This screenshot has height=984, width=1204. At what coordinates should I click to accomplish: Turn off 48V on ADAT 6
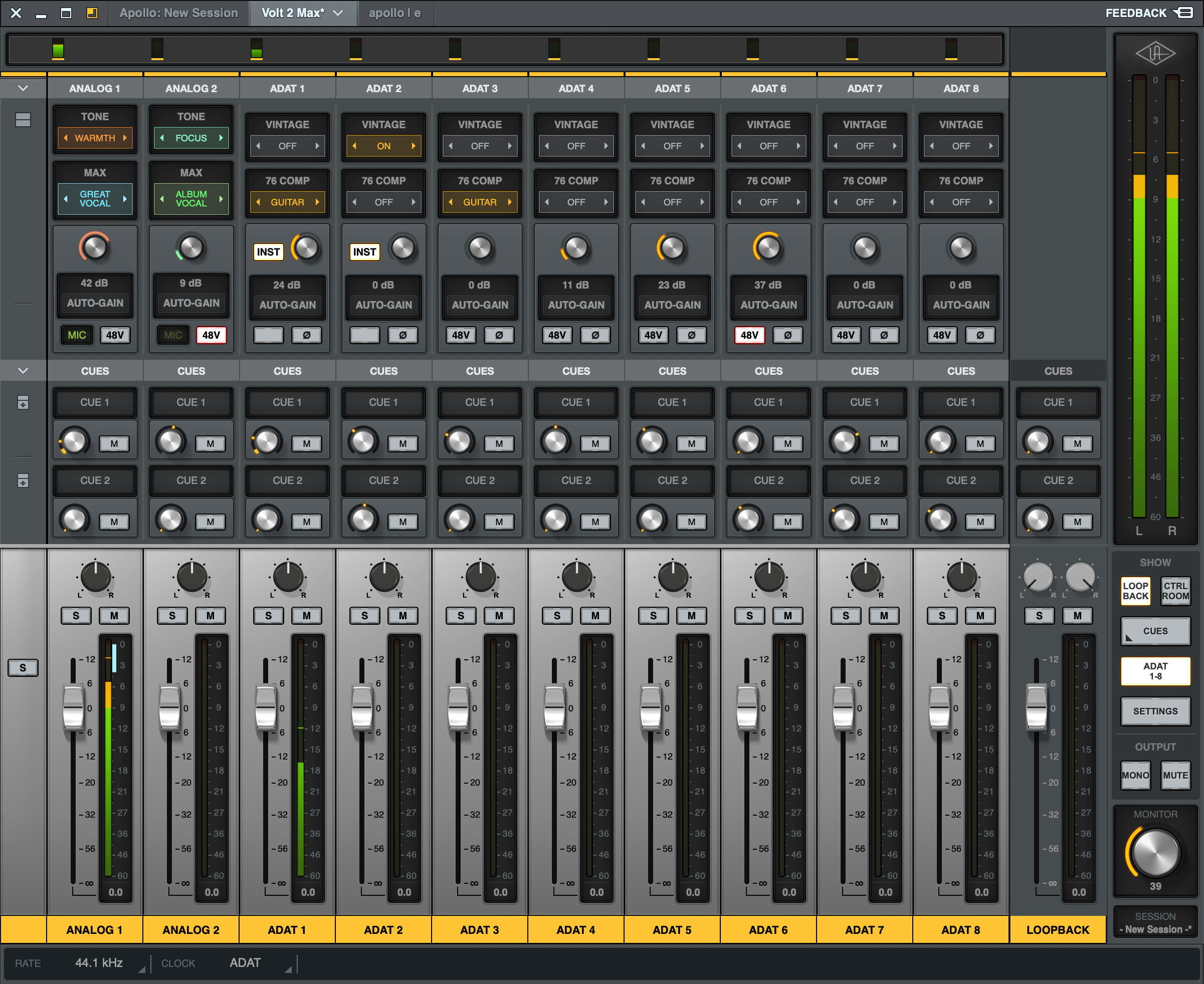(749, 335)
